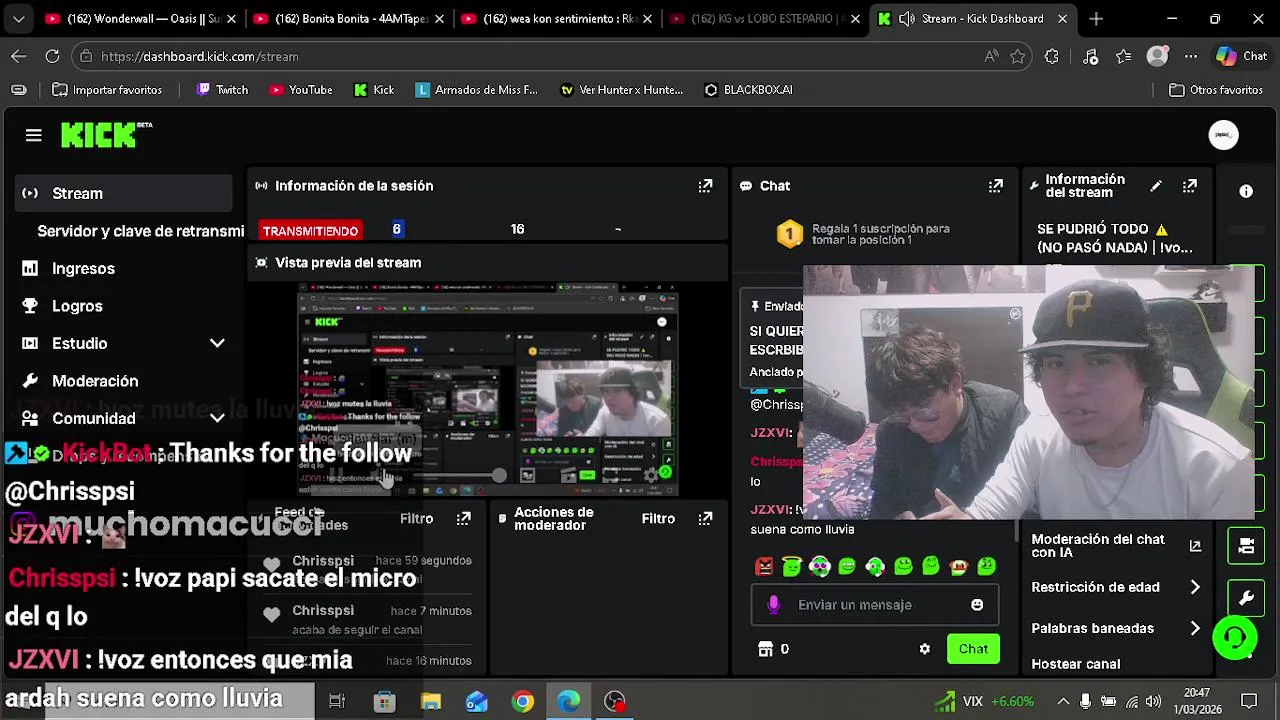Open browser tab list dropdown arrow
Image resolution: width=1280 pixels, height=720 pixels.
pos(18,19)
